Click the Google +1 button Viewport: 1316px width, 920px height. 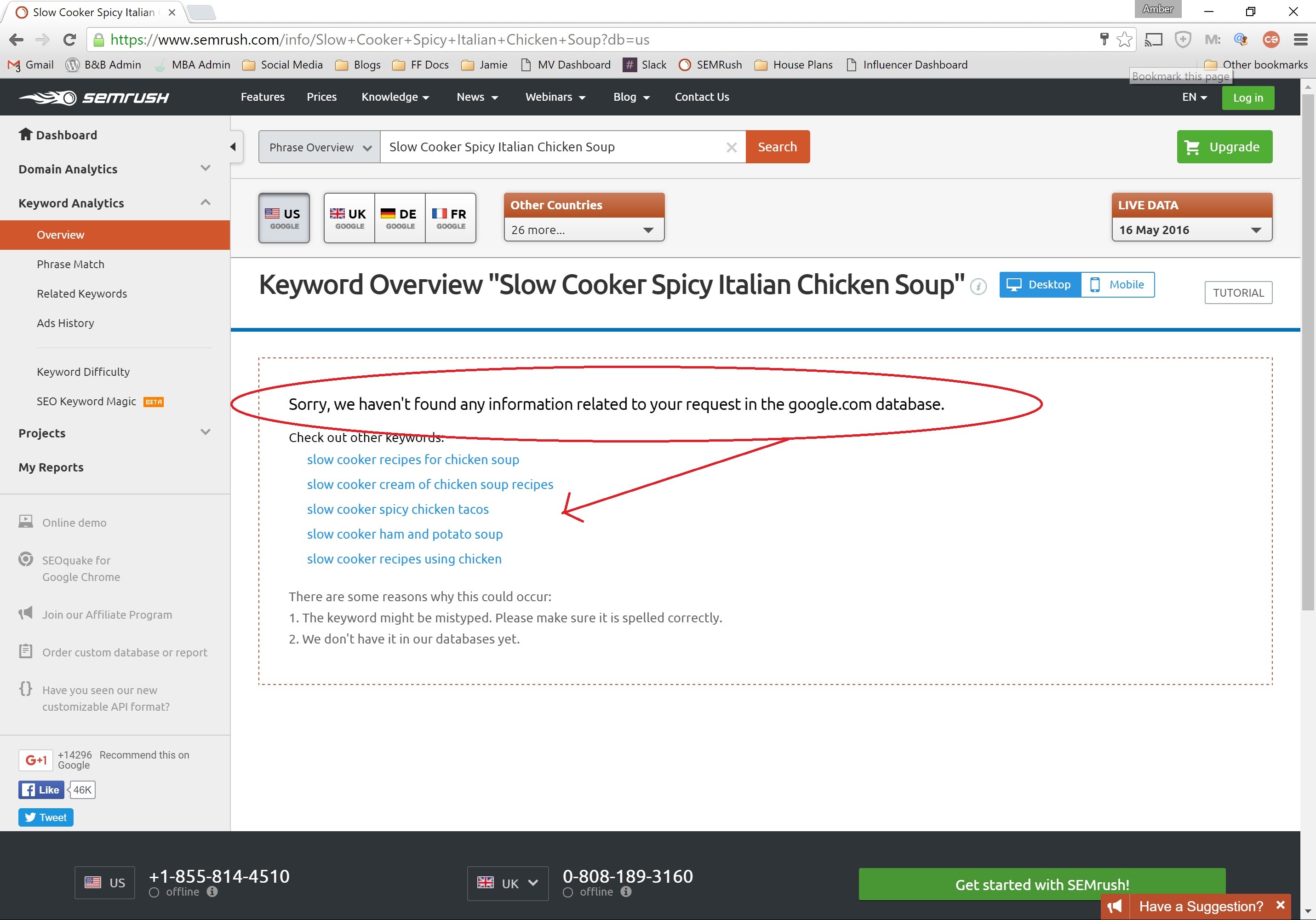point(35,760)
